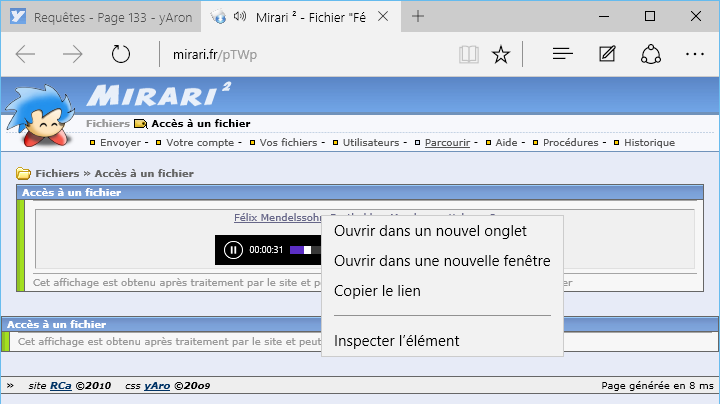The width and height of the screenshot is (720, 404).
Task: Click the browser Back arrow button
Action: click(x=26, y=55)
